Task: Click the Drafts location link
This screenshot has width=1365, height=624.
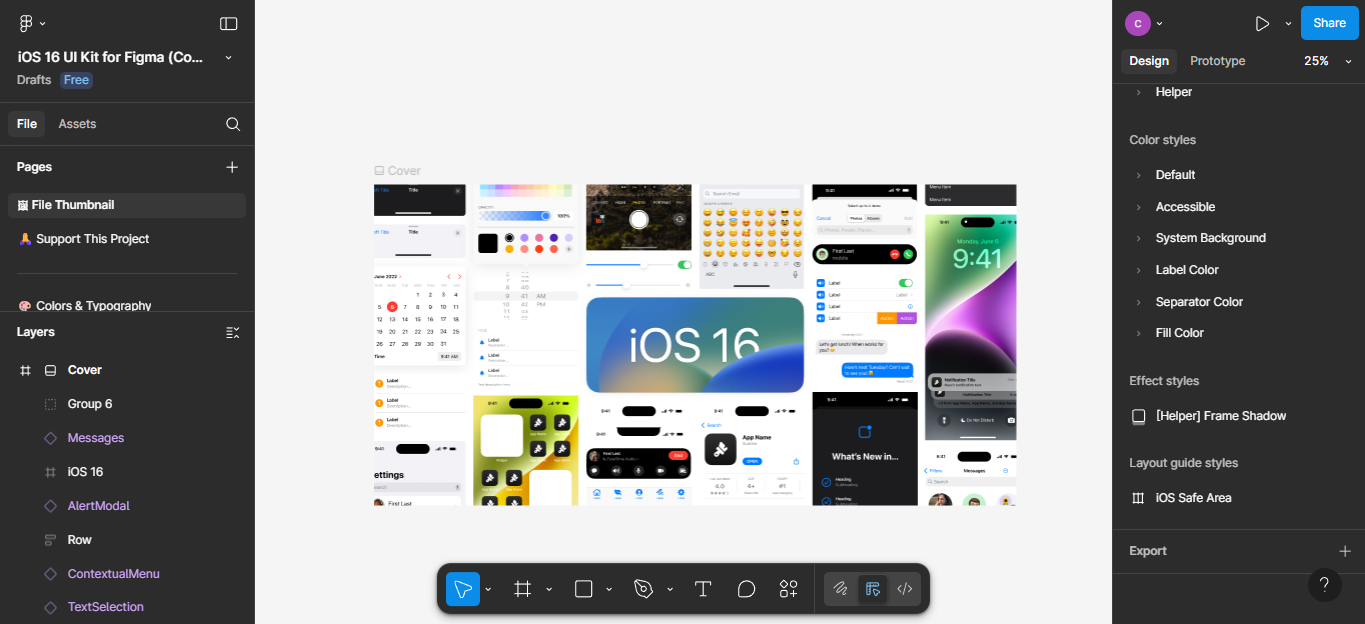Action: [x=34, y=80]
